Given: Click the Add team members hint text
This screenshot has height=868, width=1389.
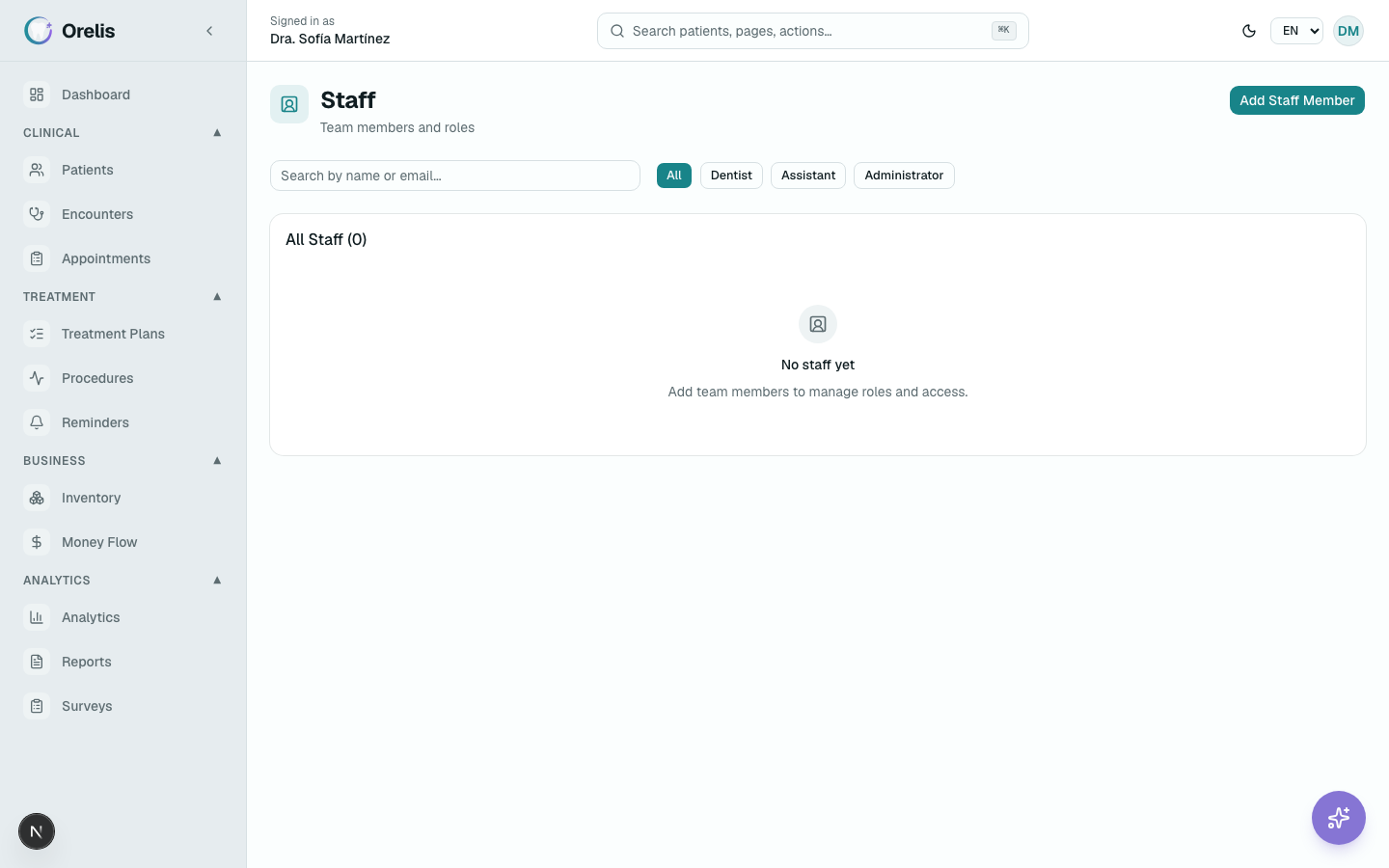Looking at the screenshot, I should point(818,392).
